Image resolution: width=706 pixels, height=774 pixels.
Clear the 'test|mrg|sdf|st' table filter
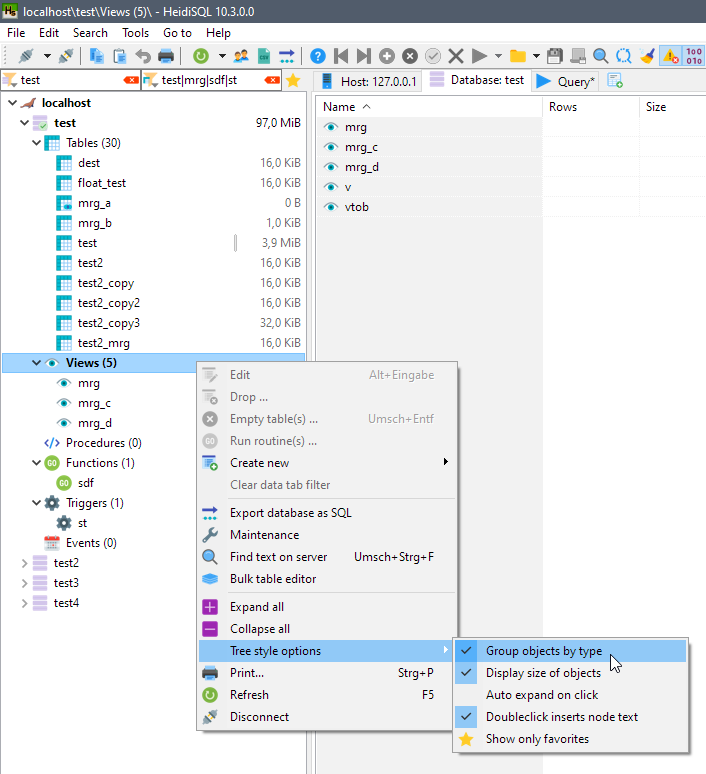[272, 80]
